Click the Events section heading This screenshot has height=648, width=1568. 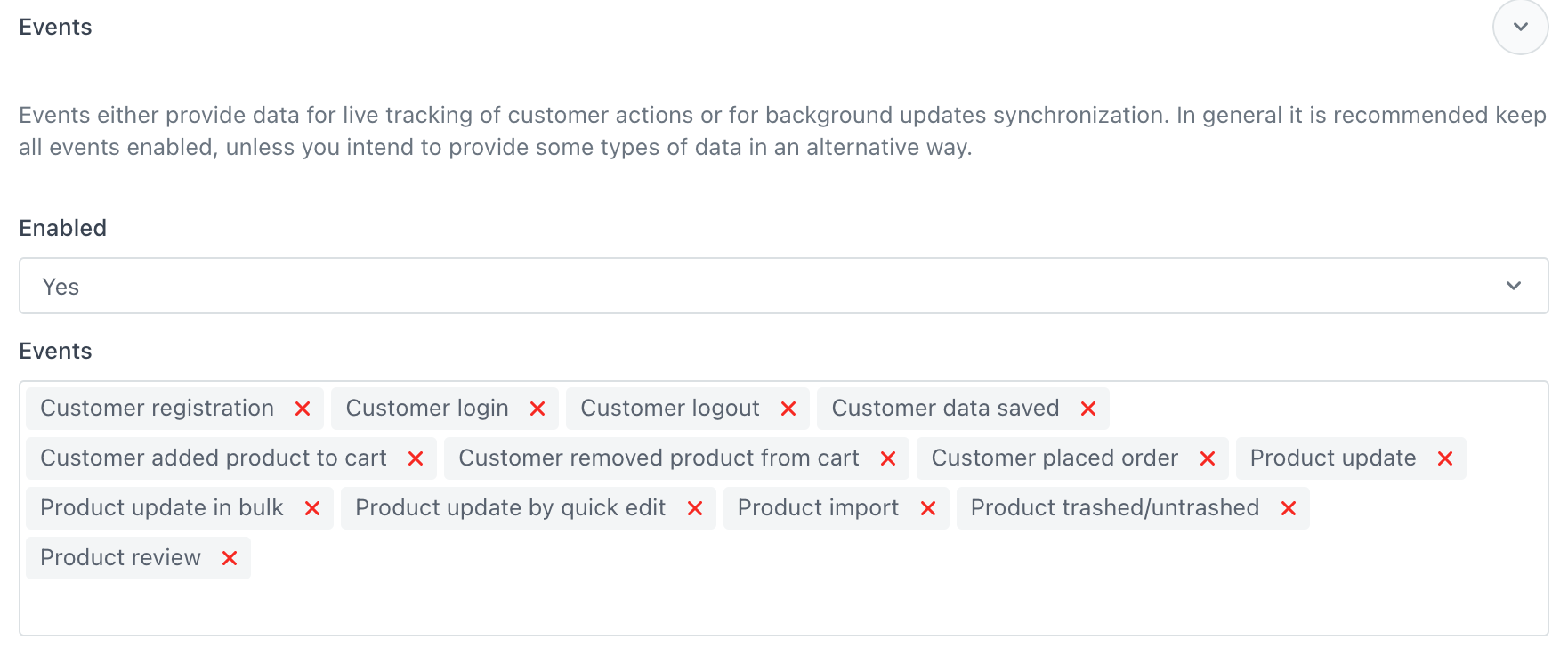point(55,28)
